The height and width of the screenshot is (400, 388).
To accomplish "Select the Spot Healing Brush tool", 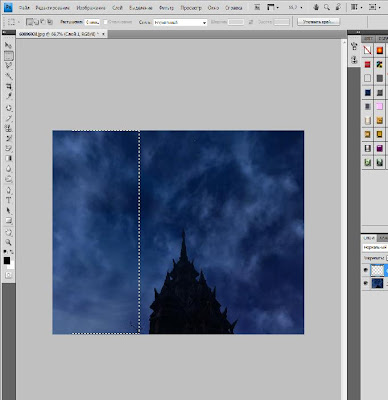I will click(9, 108).
